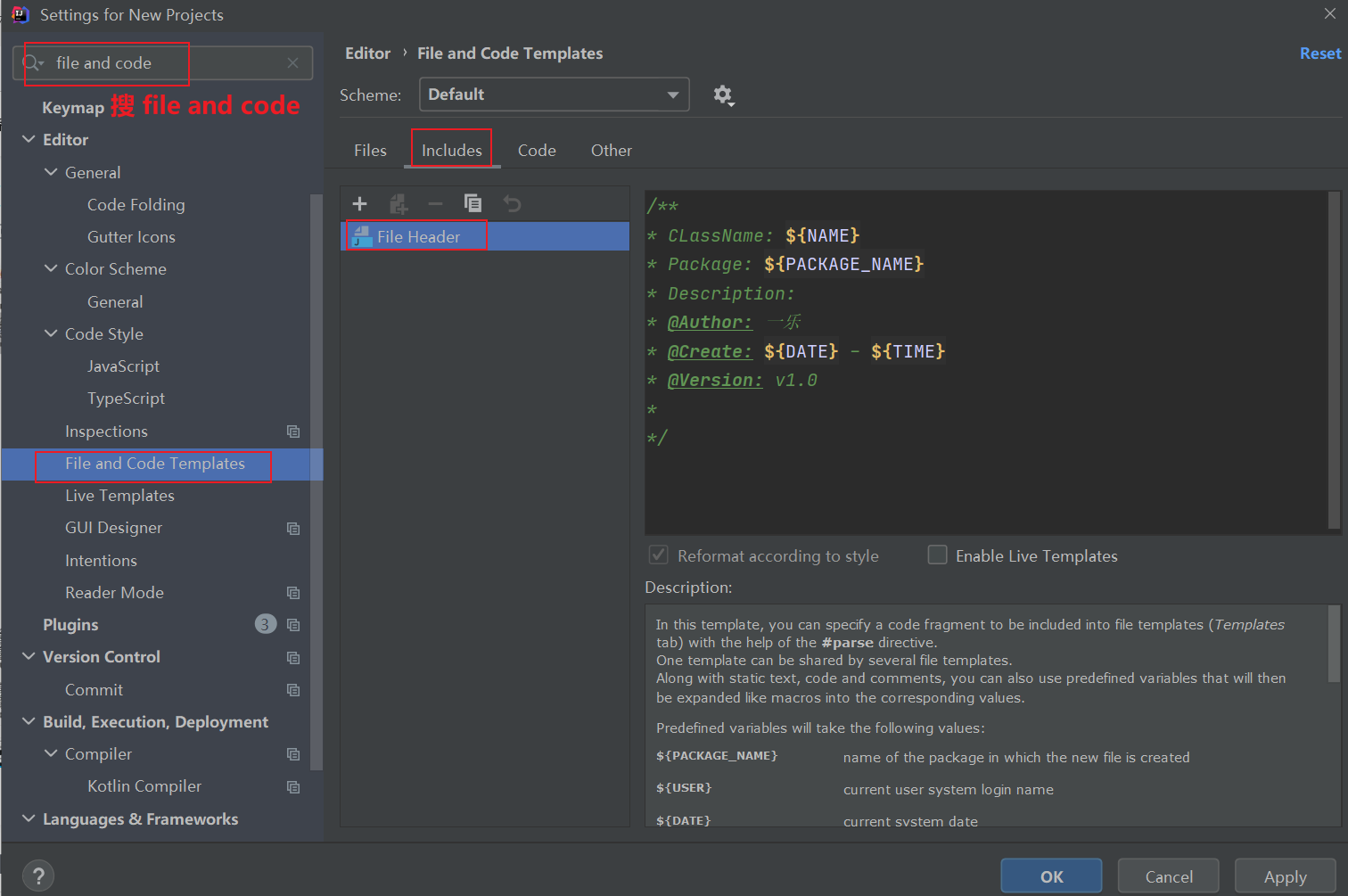Click the Plugins update count badge
Image resolution: width=1348 pixels, height=896 pixels.
(x=265, y=624)
